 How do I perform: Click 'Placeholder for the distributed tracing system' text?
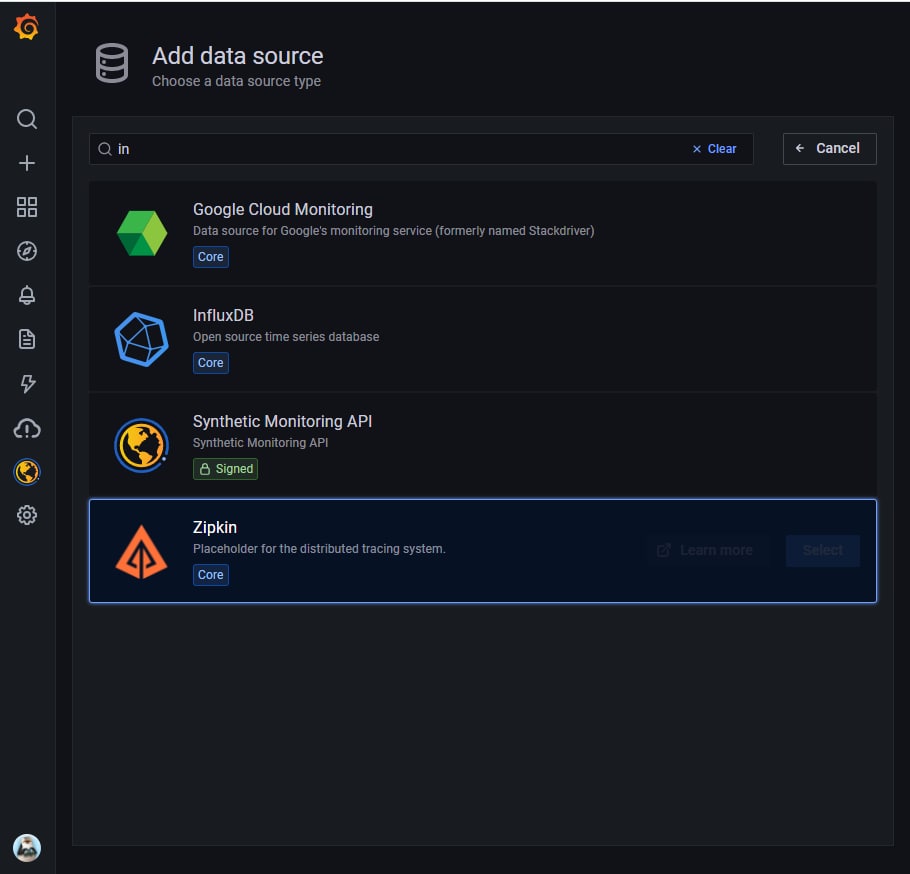(319, 549)
